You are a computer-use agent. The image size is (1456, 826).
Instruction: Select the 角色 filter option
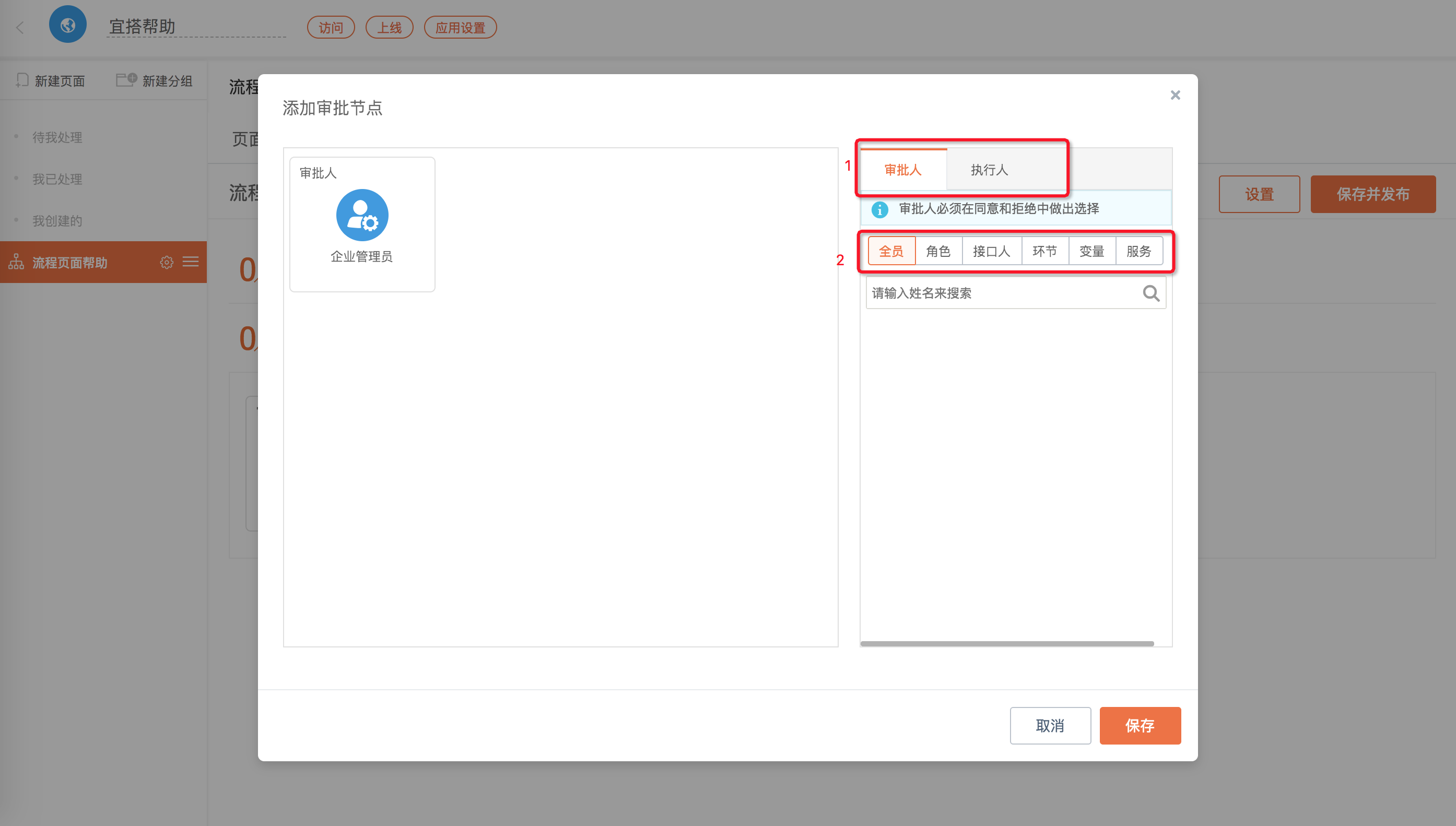(938, 251)
